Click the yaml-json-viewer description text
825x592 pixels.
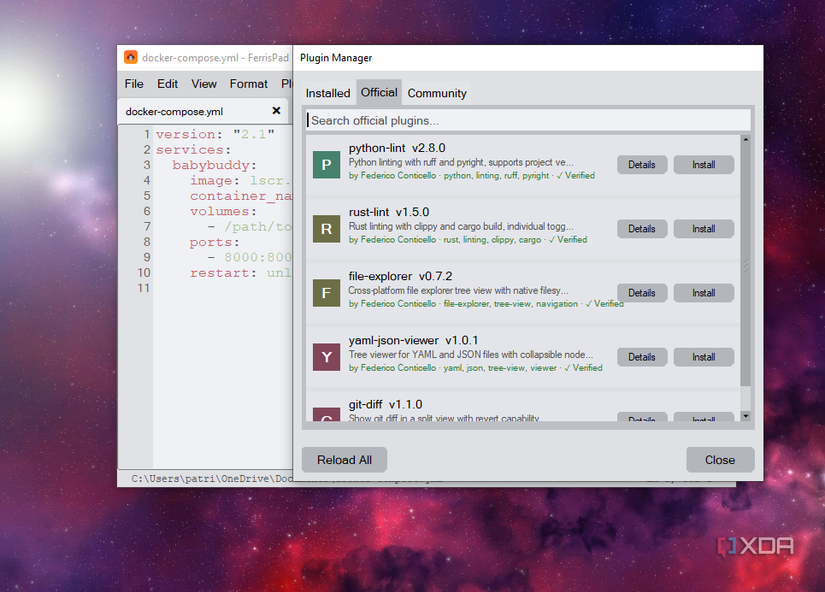[471, 355]
